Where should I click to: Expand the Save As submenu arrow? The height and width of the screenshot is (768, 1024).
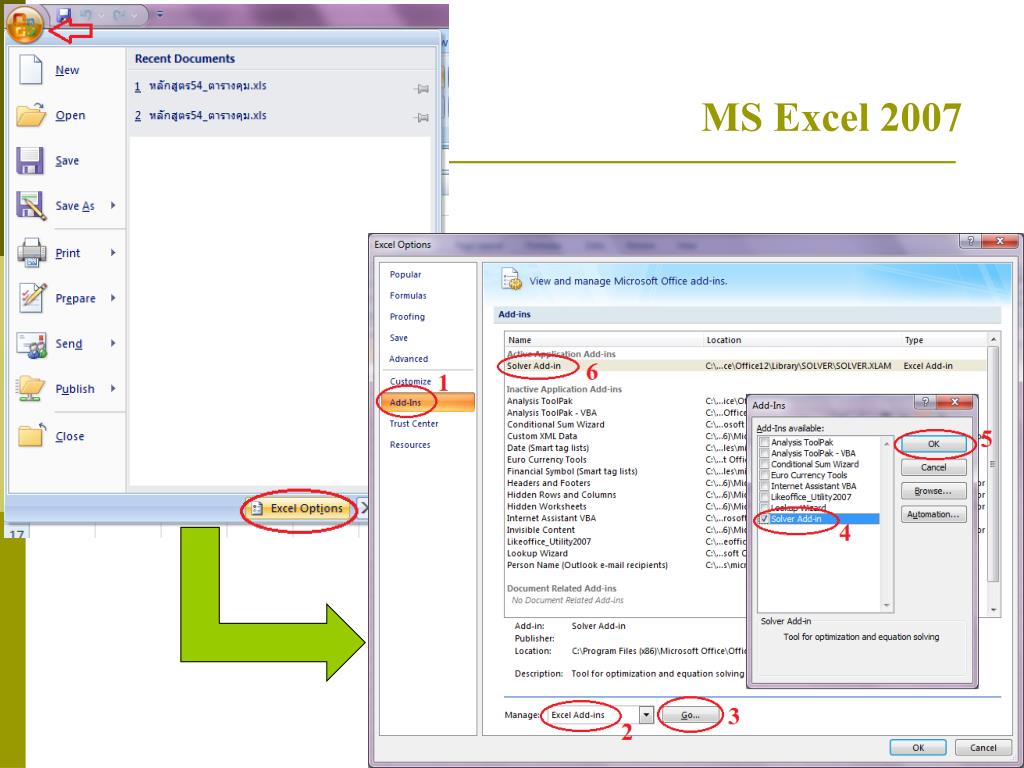(x=113, y=205)
